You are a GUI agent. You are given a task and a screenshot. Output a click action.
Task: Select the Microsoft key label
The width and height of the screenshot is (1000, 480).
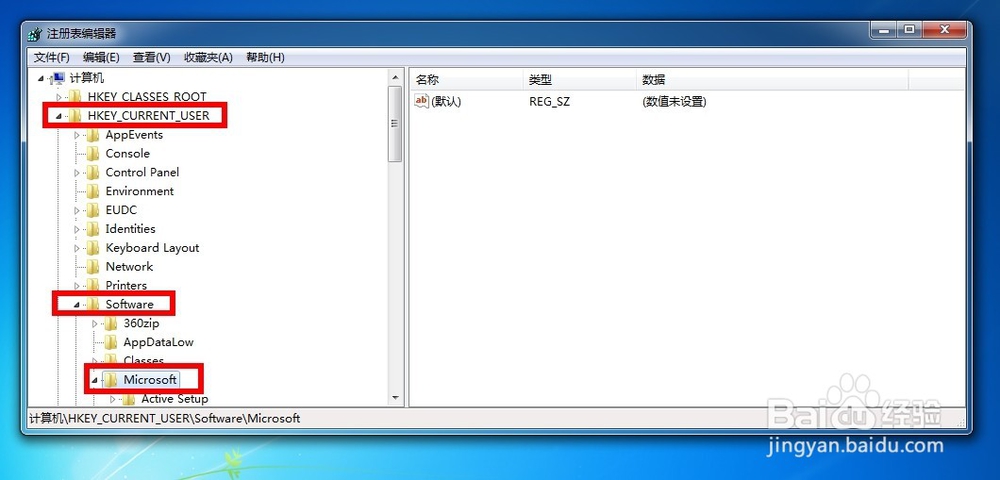coord(150,380)
